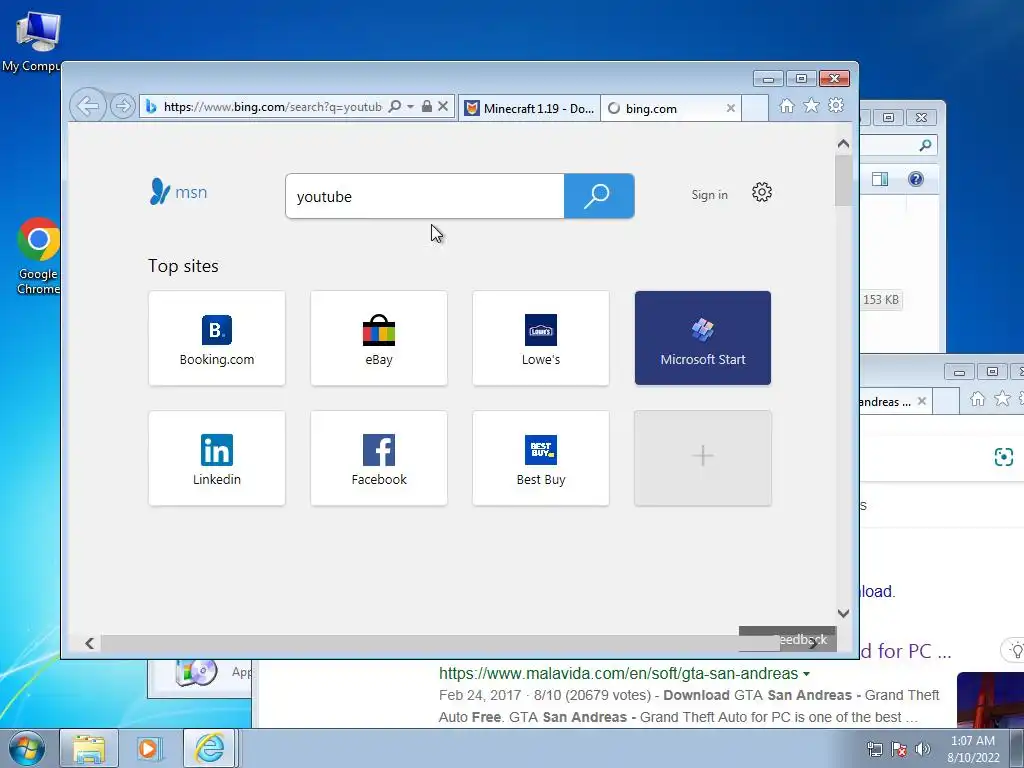Click the security lock icon in address bar

coord(426,106)
